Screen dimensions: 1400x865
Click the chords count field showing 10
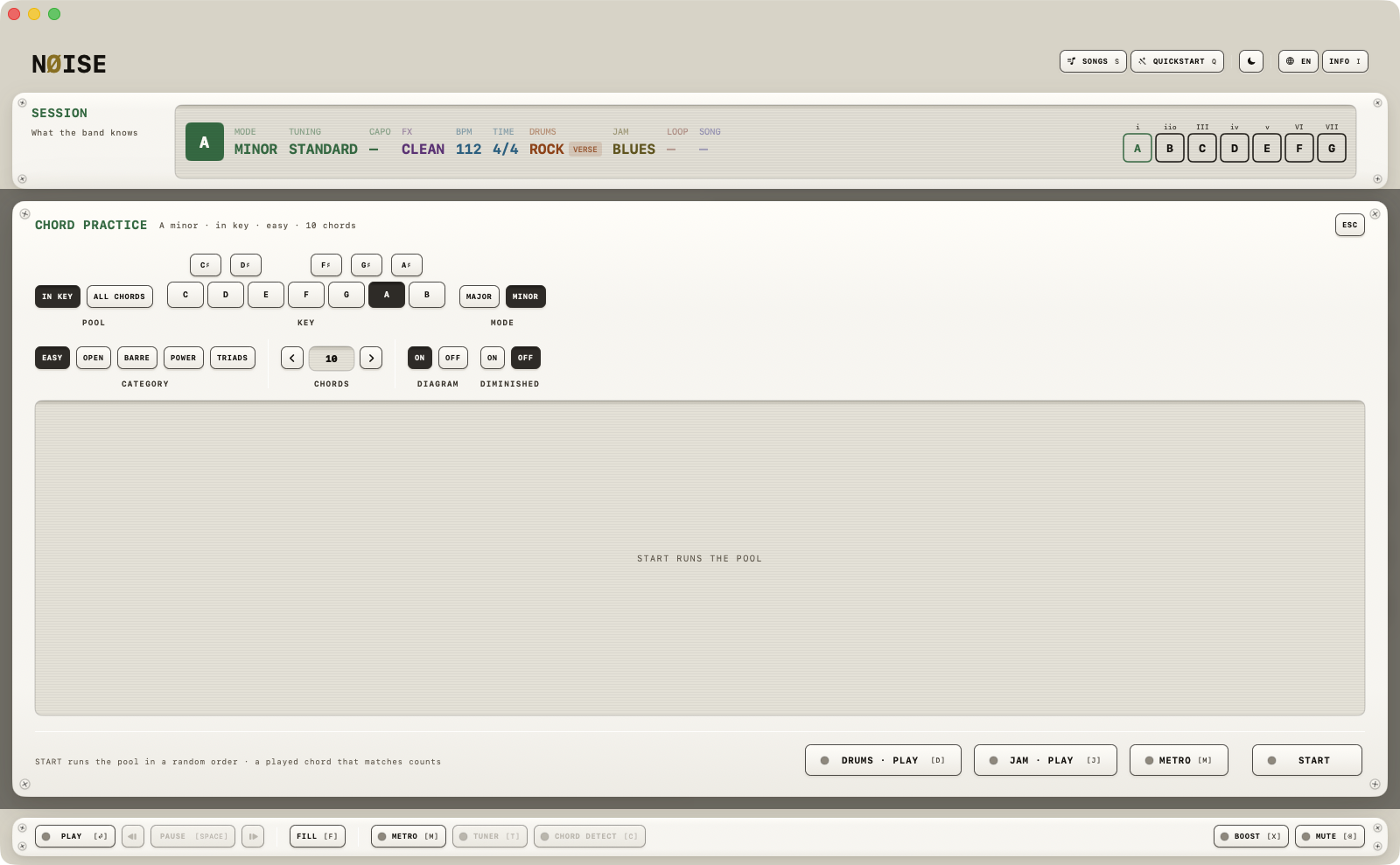[332, 359]
